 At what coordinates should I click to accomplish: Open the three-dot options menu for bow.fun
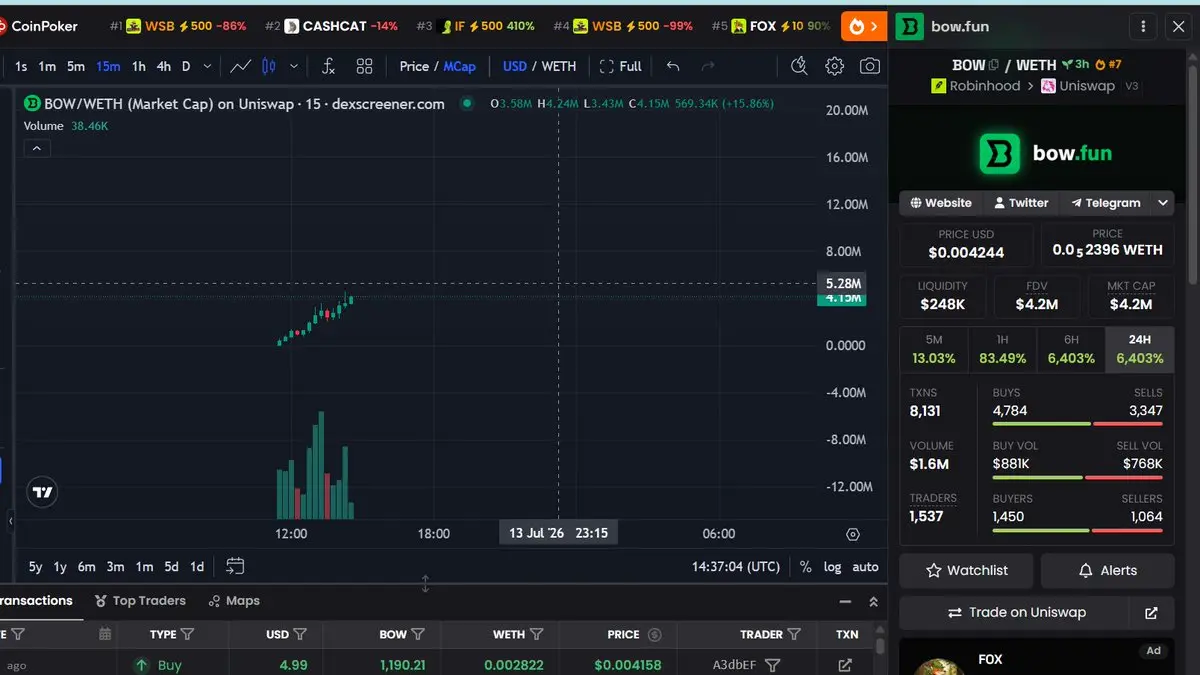[1143, 26]
